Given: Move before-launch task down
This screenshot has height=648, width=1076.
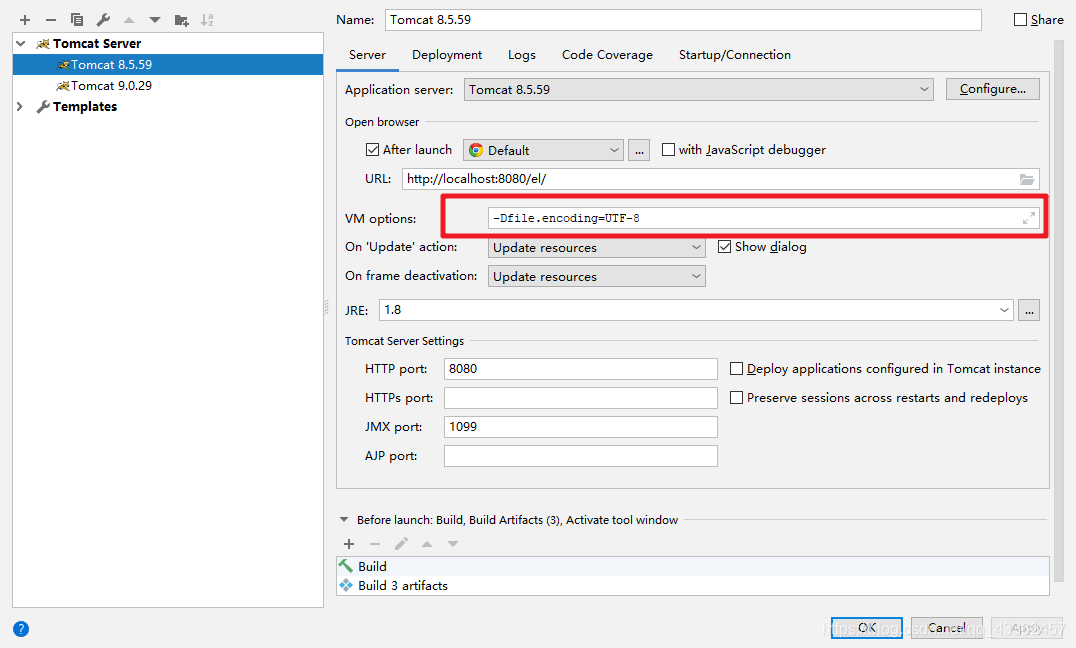Looking at the screenshot, I should [453, 544].
